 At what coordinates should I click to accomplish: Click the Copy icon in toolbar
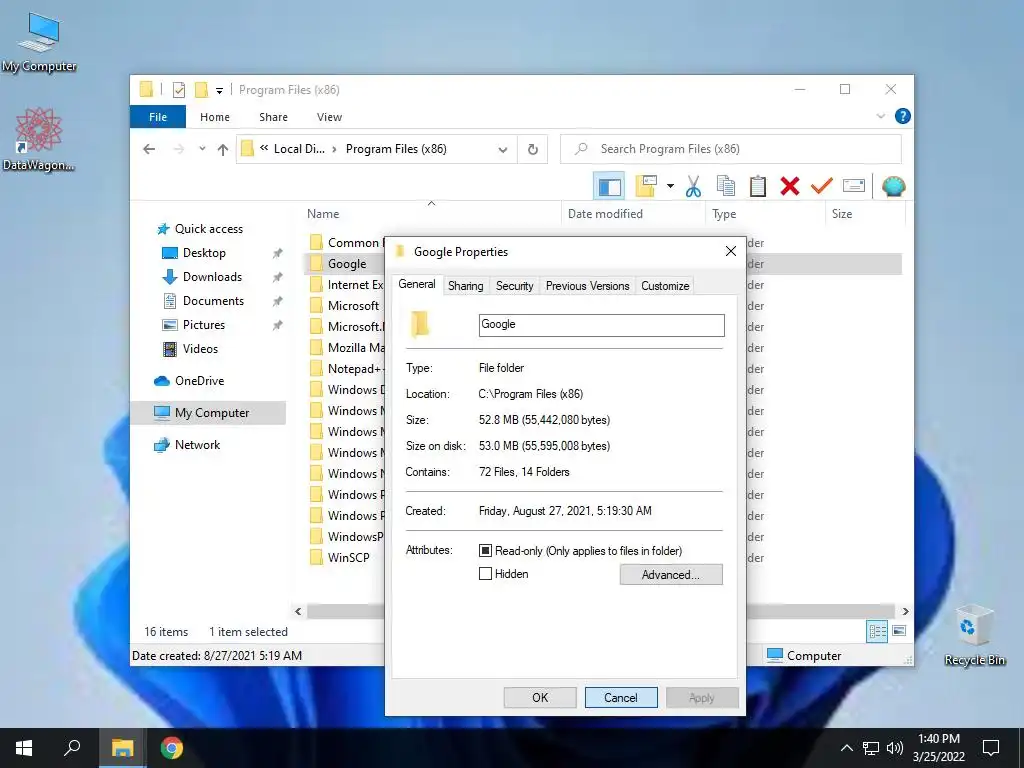tap(726, 186)
